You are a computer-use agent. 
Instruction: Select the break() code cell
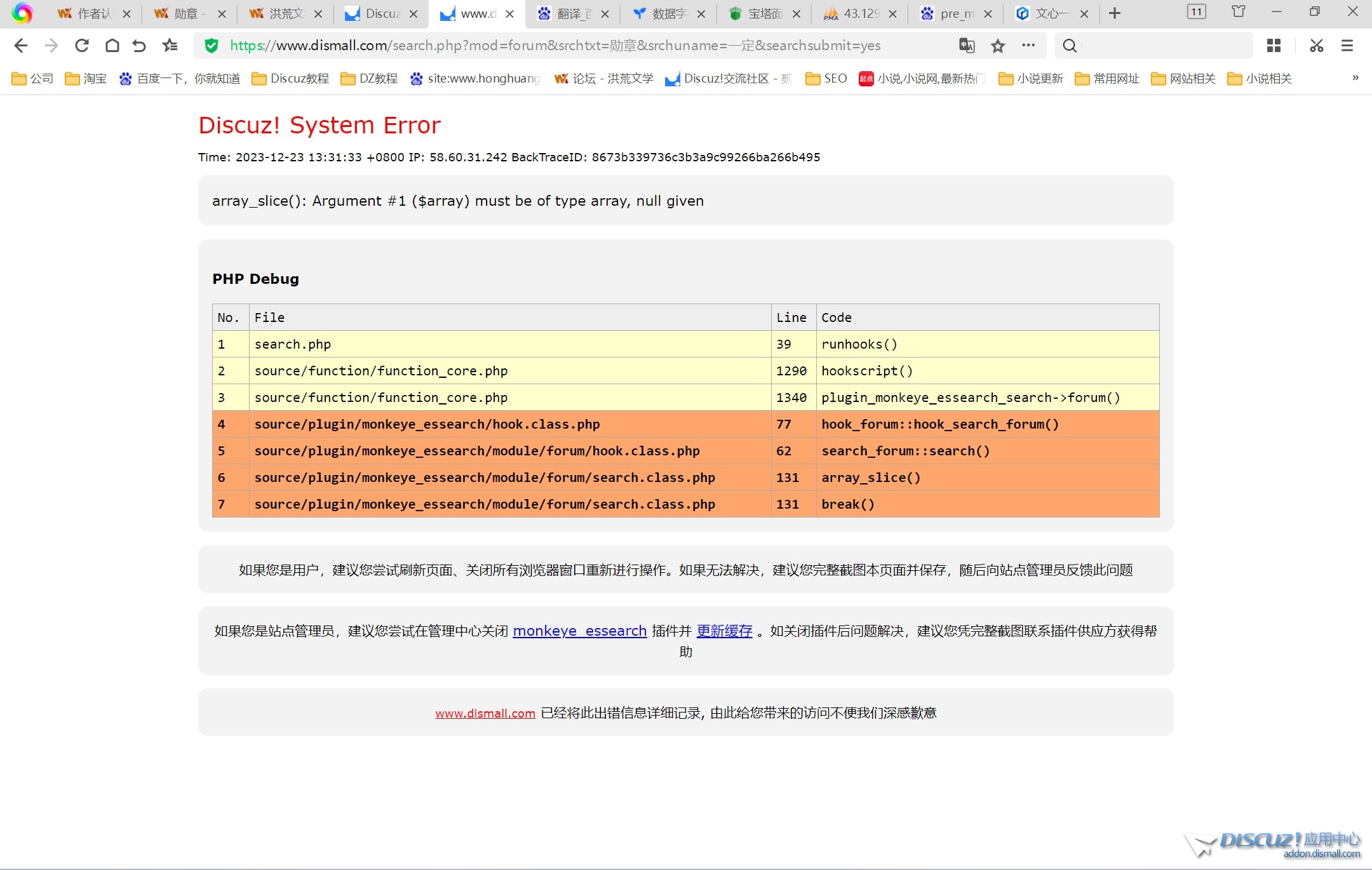pos(987,504)
